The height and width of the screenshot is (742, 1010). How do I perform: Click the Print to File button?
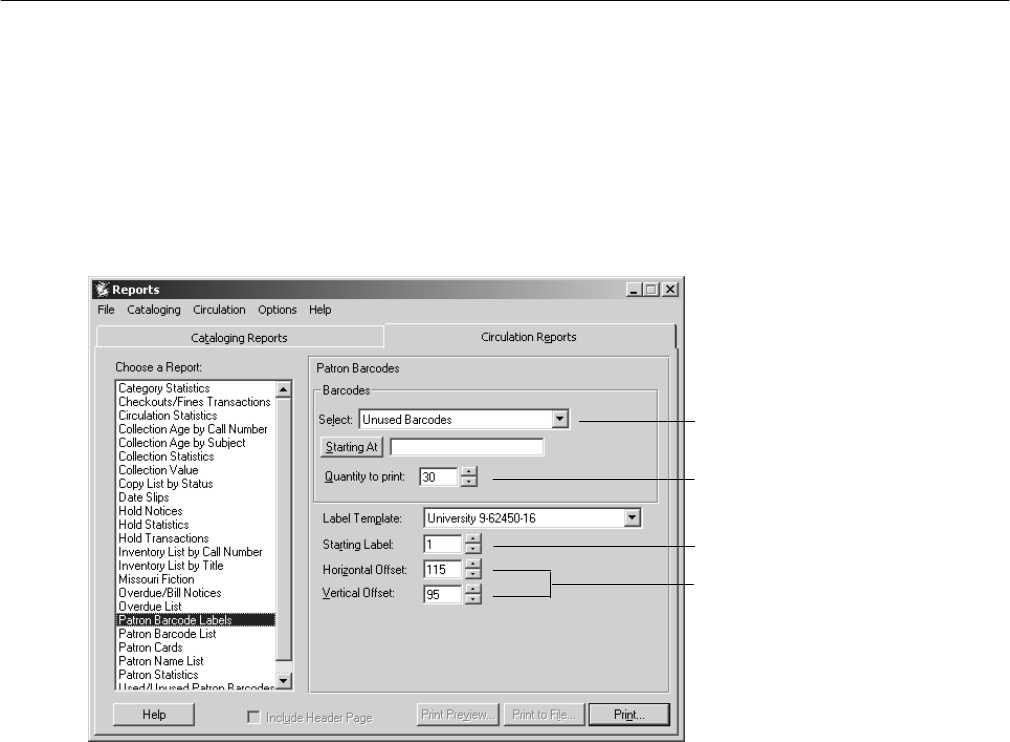544,714
